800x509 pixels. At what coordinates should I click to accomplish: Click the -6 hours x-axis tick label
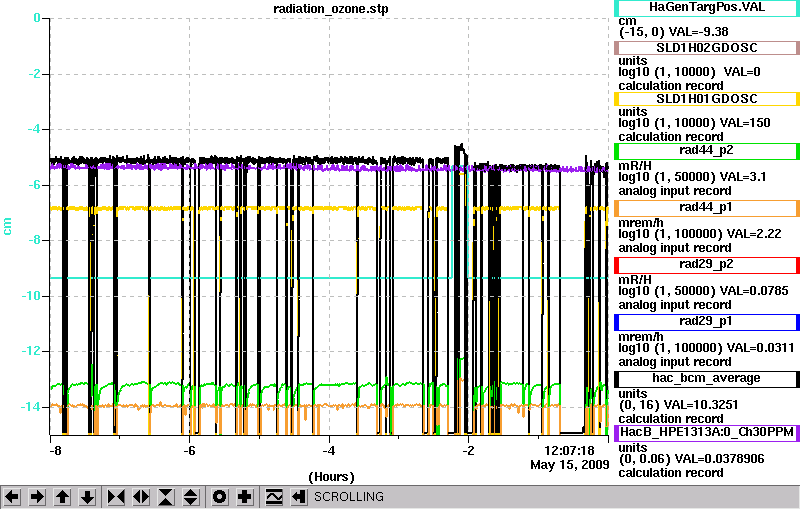point(189,451)
